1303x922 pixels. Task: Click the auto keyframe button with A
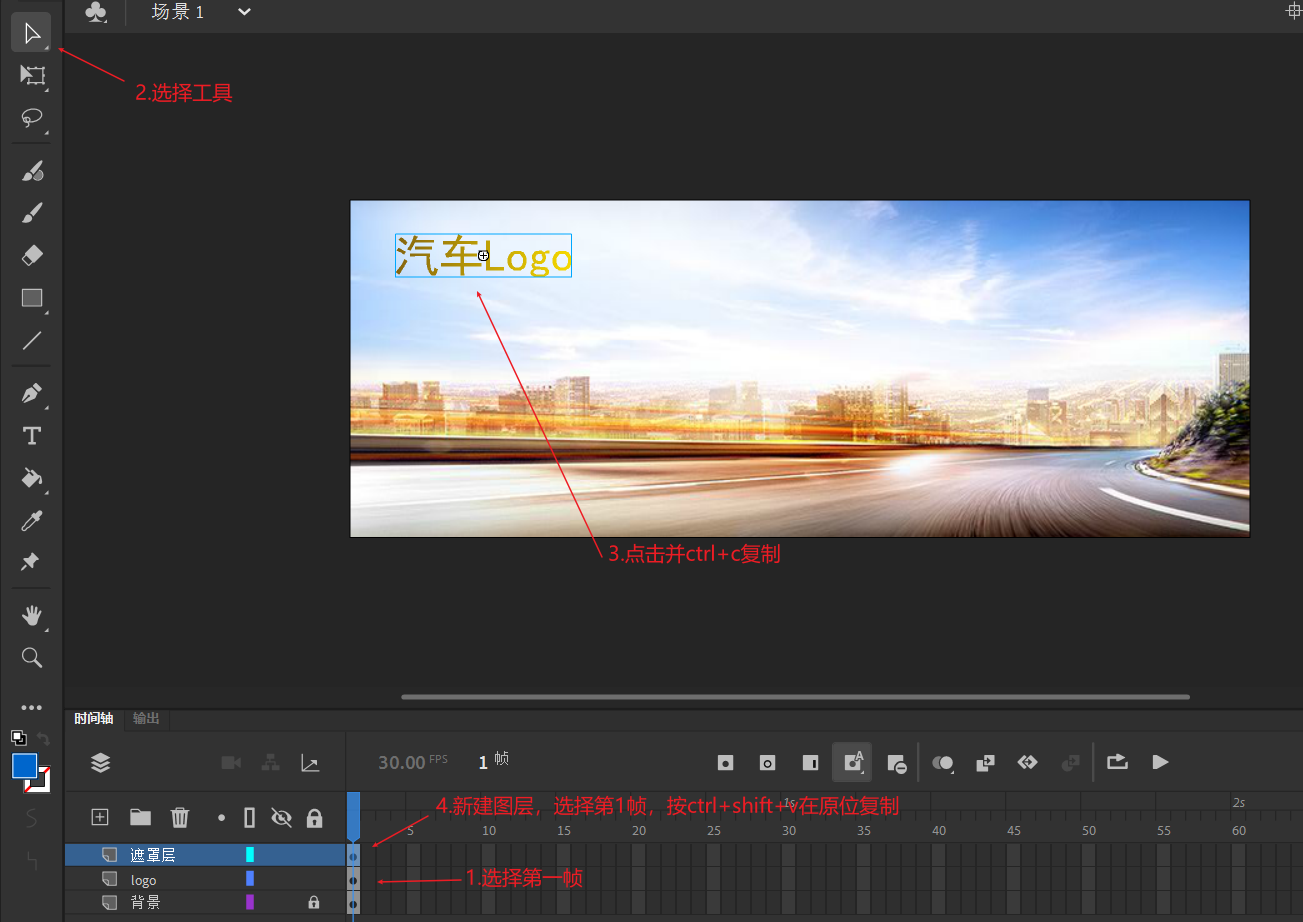852,762
